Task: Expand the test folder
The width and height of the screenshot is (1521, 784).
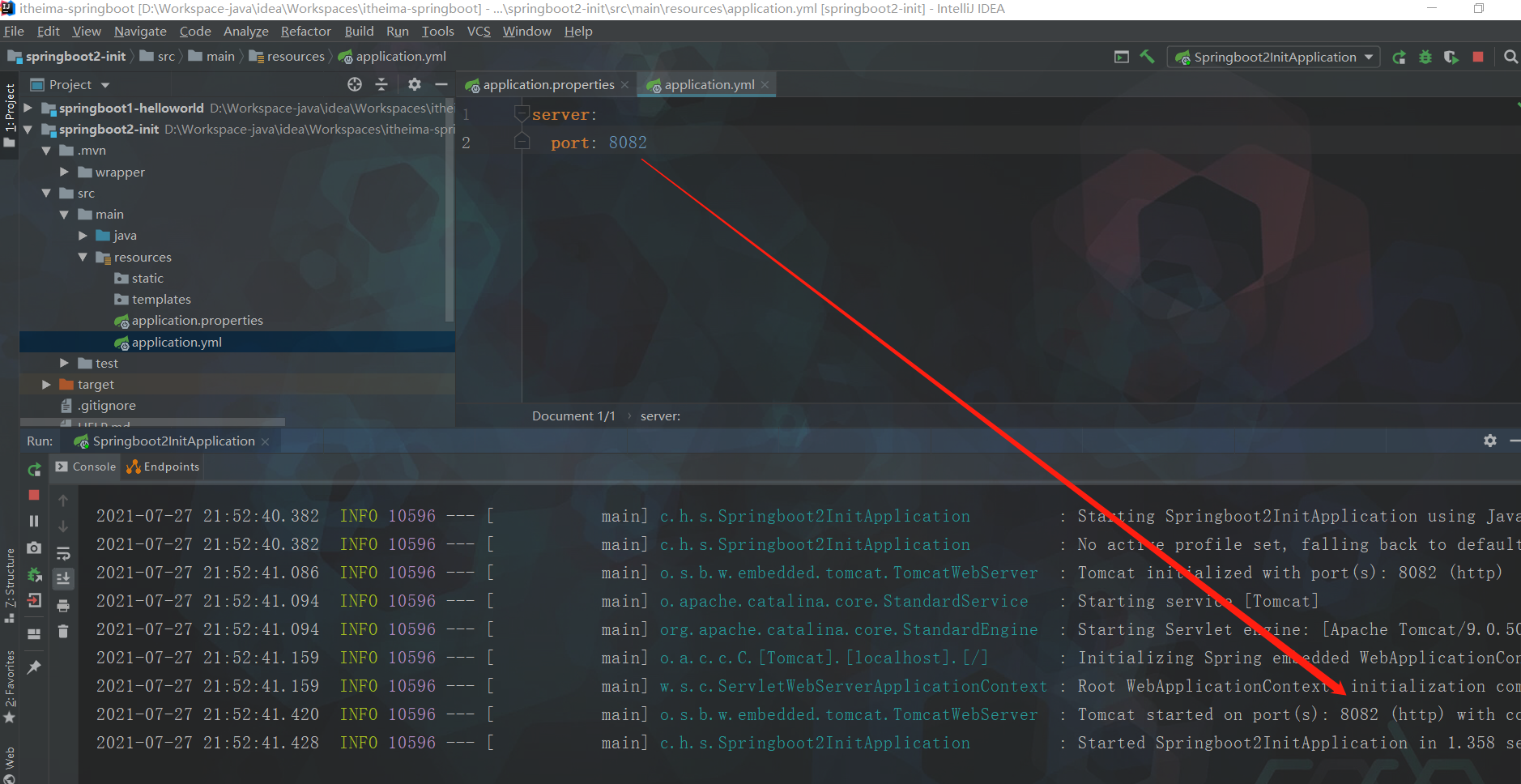Action: [x=64, y=363]
